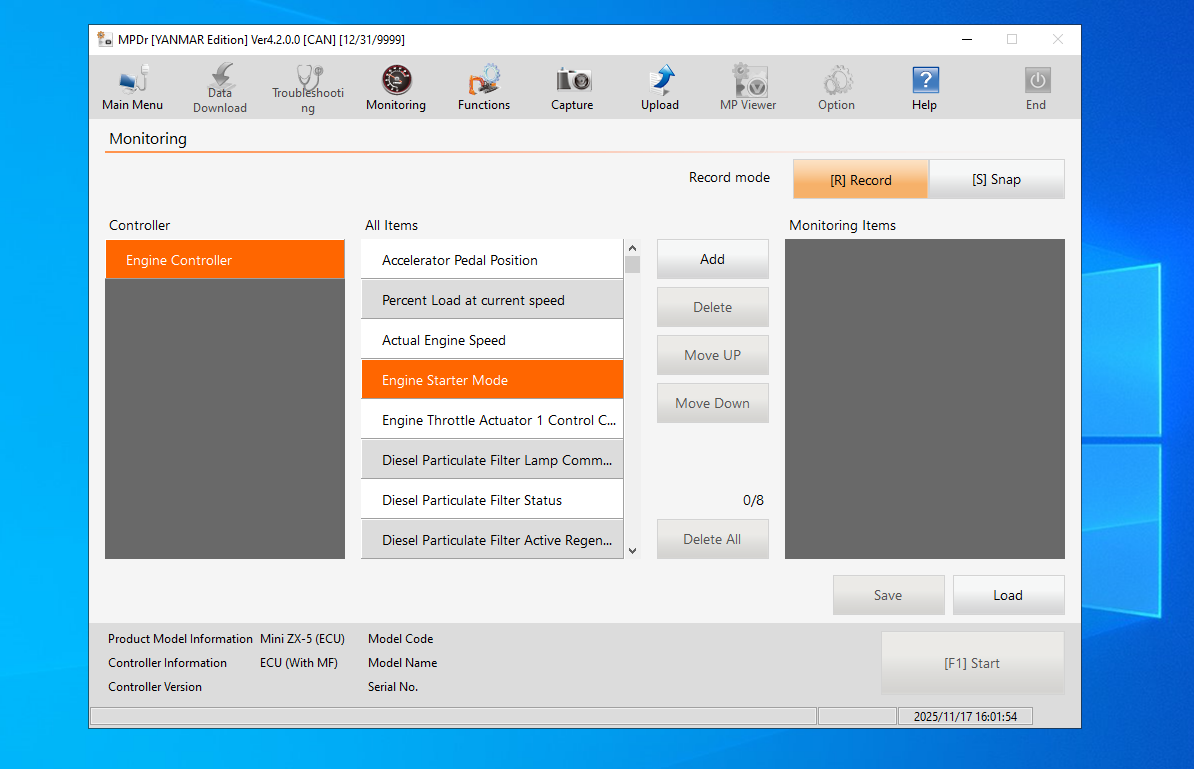Select Percent Load at current speed item

pyautogui.click(x=492, y=300)
